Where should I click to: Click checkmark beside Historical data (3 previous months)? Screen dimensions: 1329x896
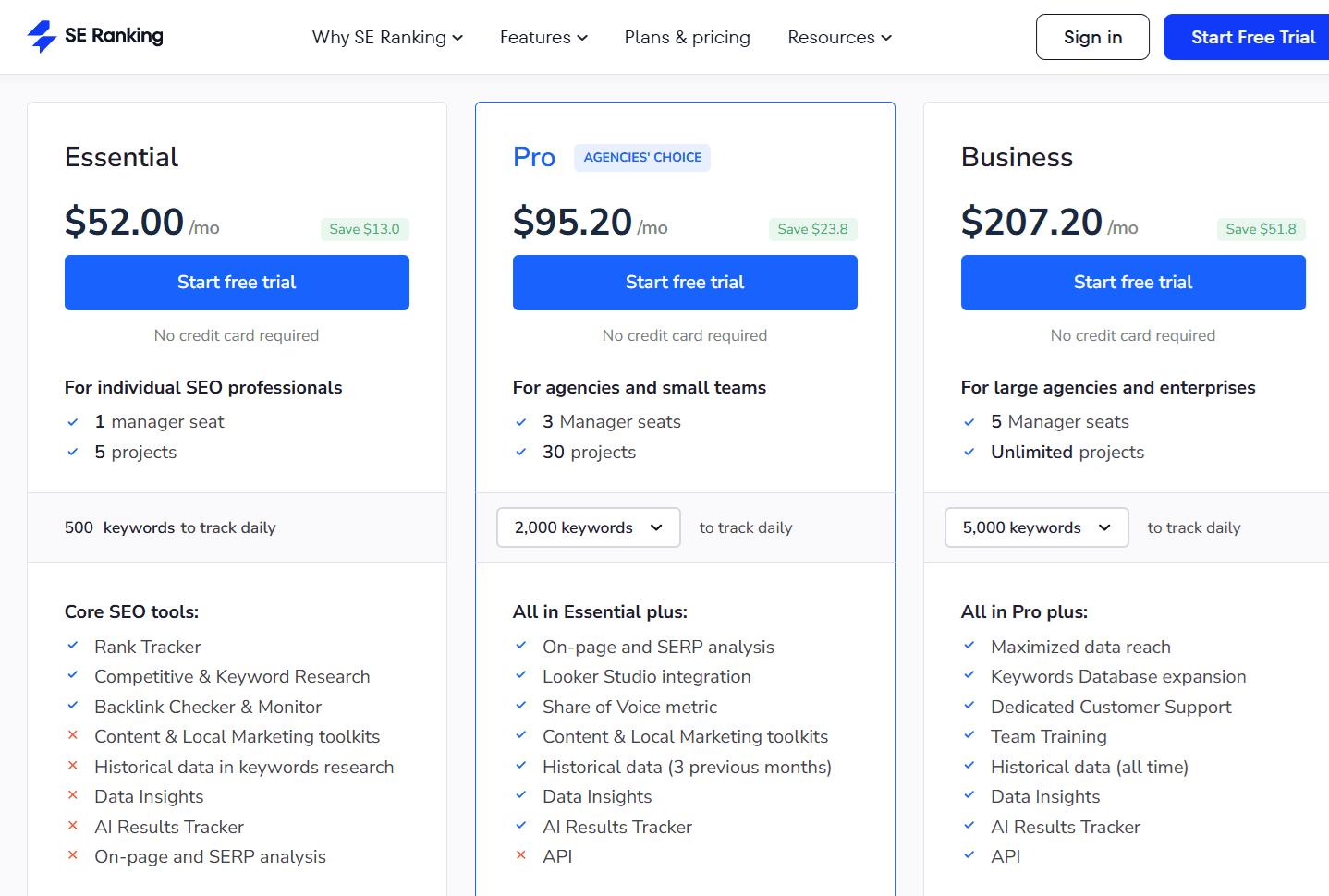[x=520, y=766]
